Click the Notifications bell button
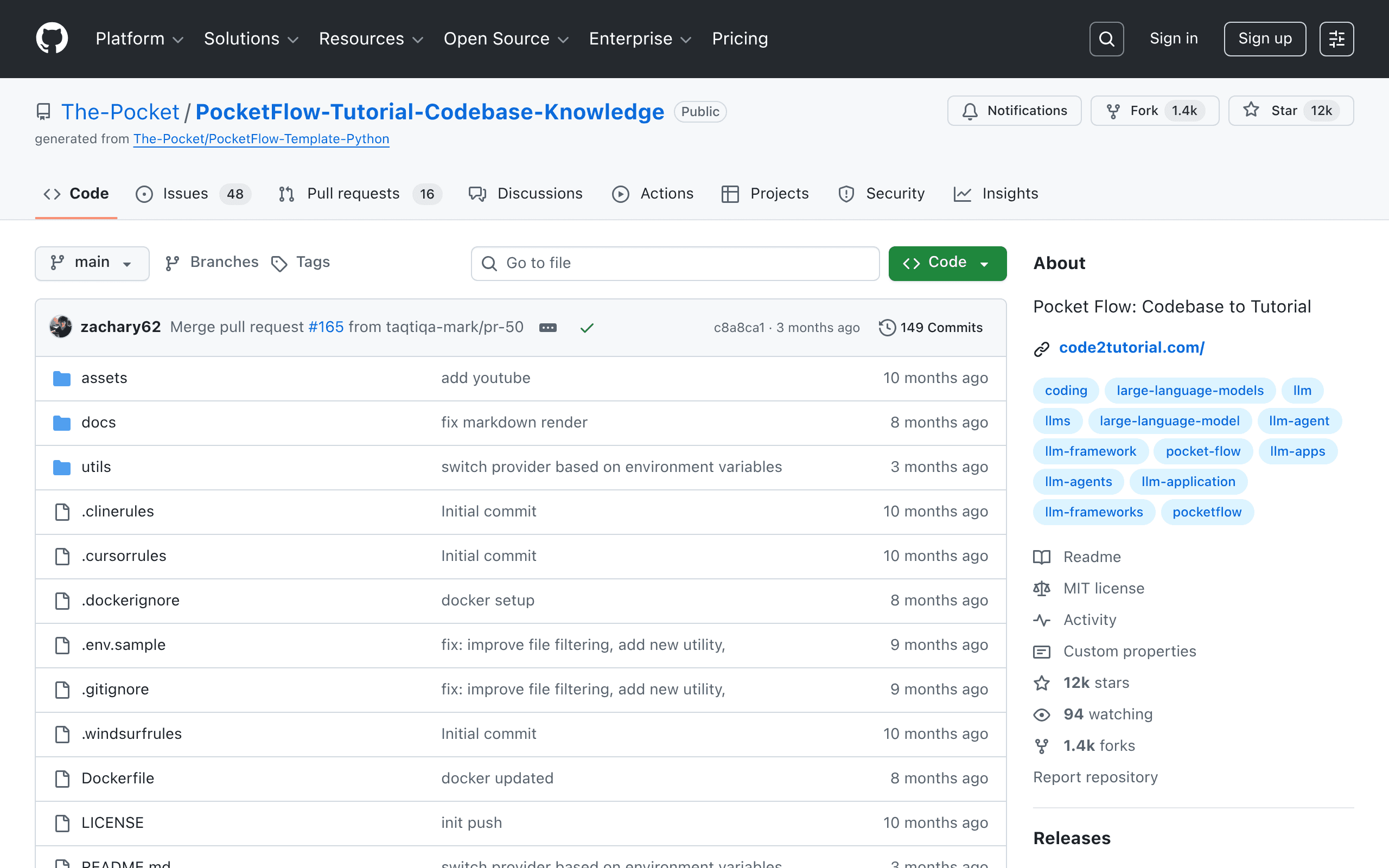Viewport: 1389px width, 868px height. (x=1014, y=111)
